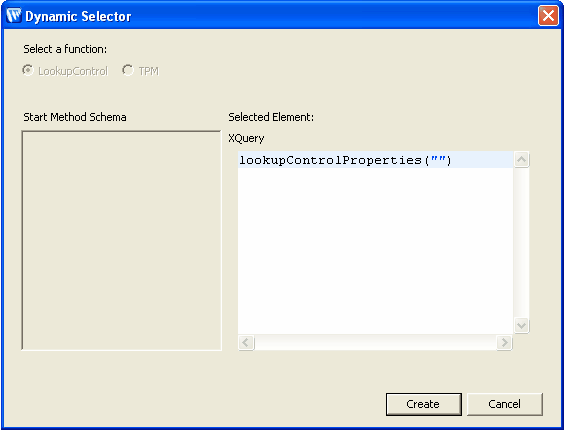
Task: Click the XQuery scroll right arrow
Action: 504,342
